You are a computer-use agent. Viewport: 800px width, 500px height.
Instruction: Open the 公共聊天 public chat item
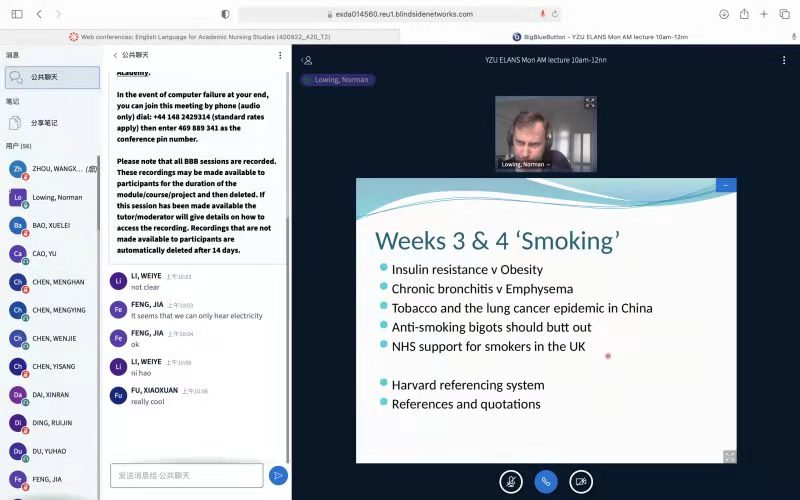click(x=52, y=78)
